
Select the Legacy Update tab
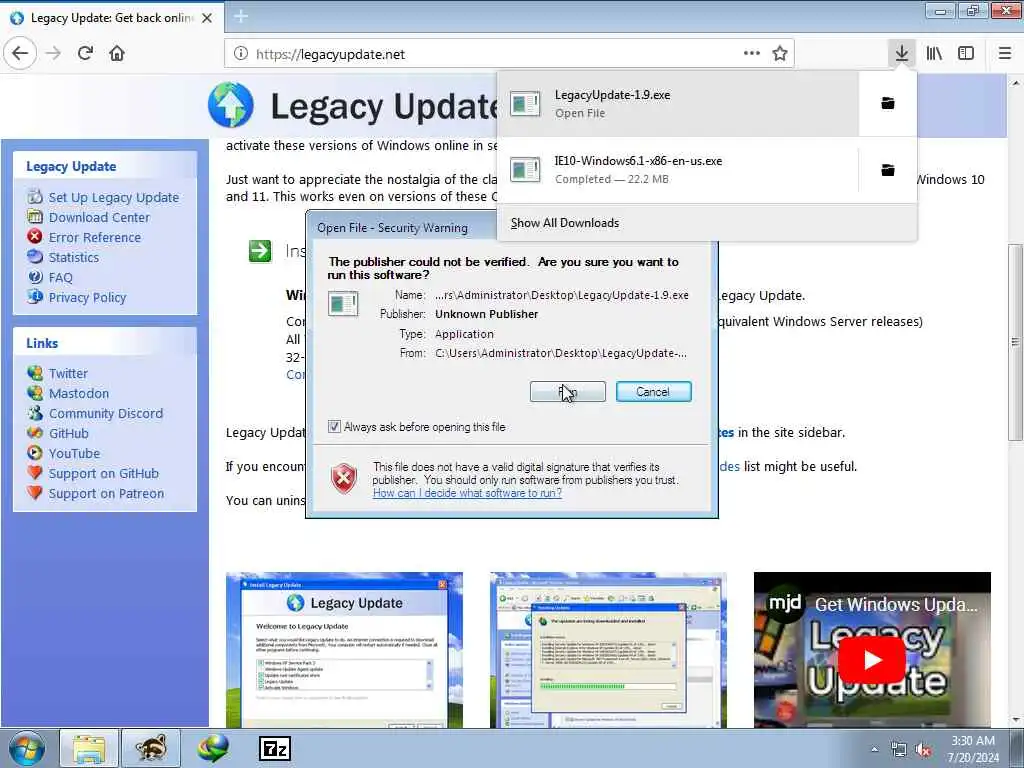click(112, 18)
